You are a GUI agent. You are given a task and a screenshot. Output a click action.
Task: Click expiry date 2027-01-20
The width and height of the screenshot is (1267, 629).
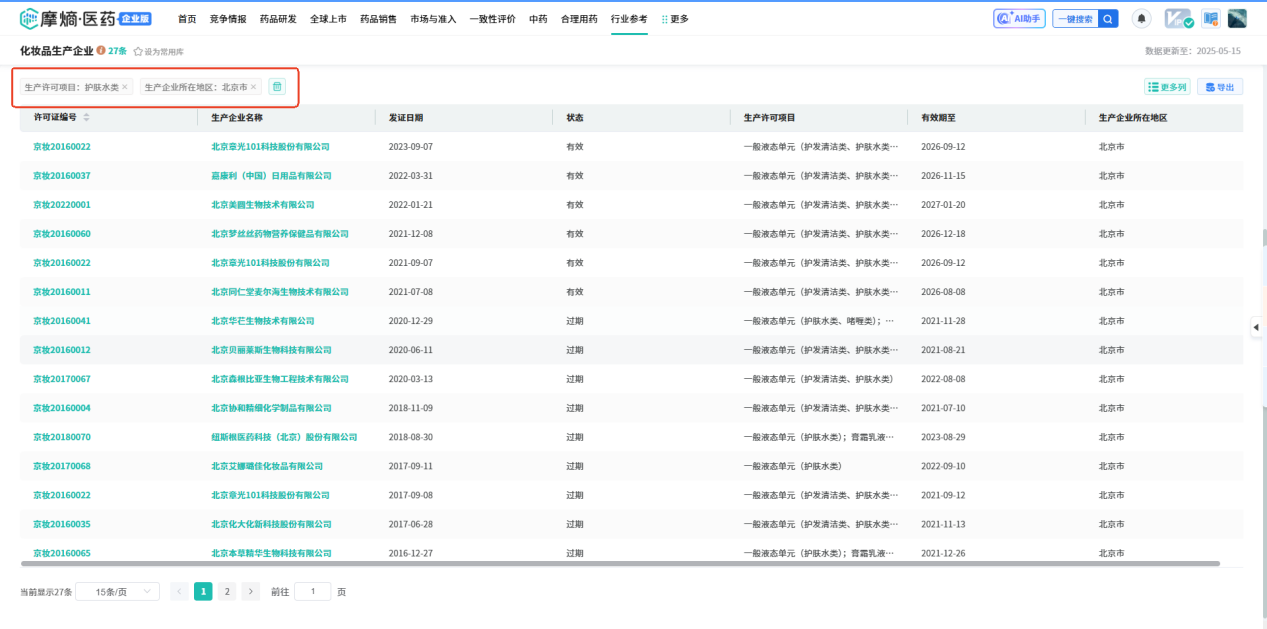point(943,205)
